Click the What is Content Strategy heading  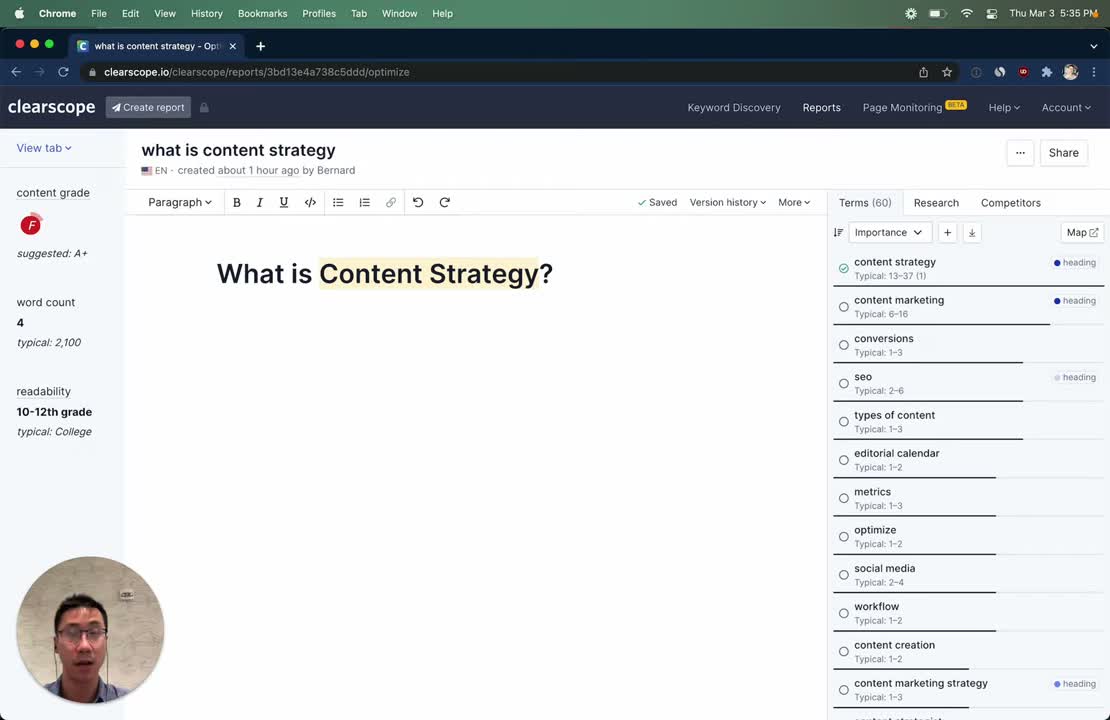[384, 274]
